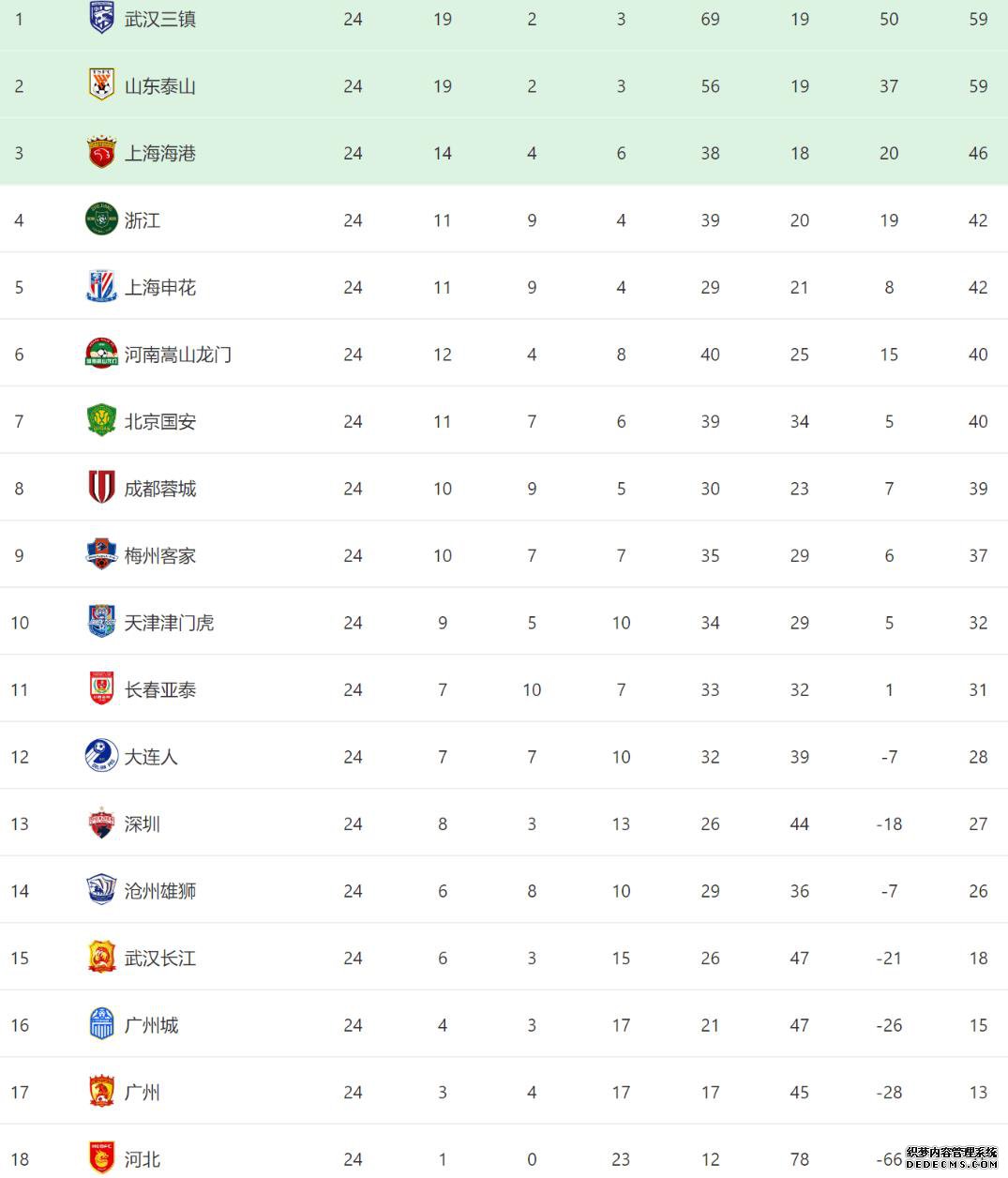
Task: Open the 上海海港 club badge
Action: pyautogui.click(x=101, y=153)
